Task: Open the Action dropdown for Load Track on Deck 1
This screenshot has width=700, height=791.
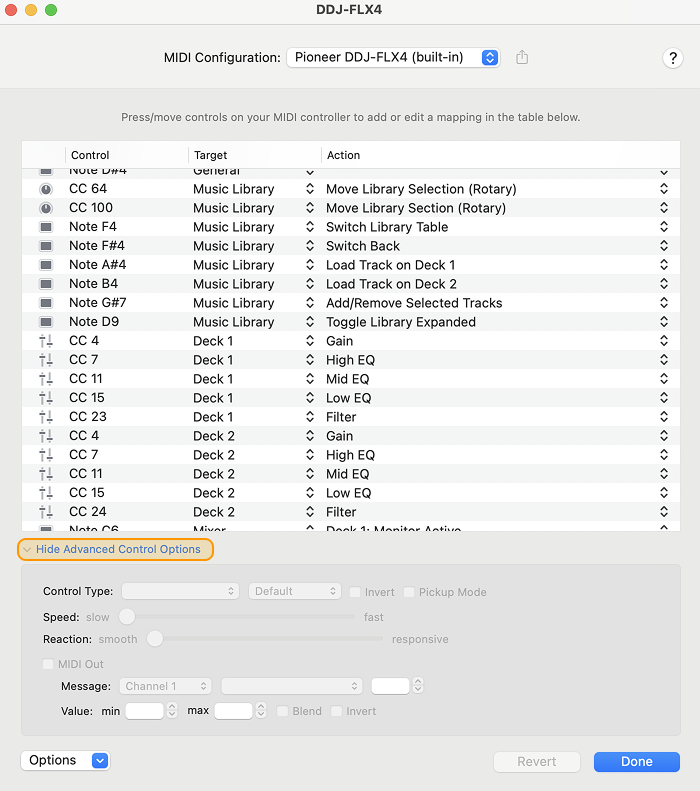Action: click(x=664, y=265)
